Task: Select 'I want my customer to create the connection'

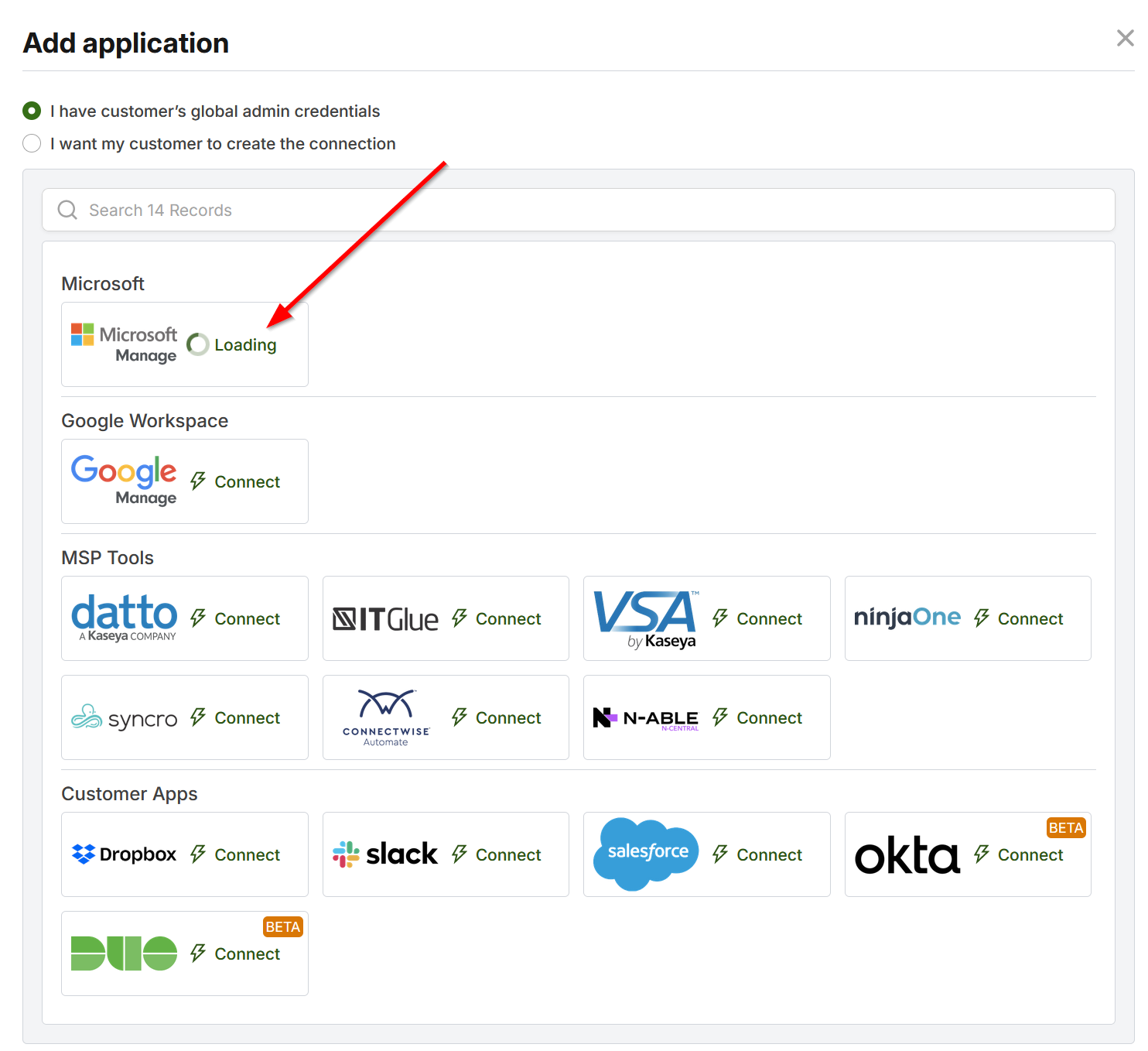Action: (x=32, y=143)
